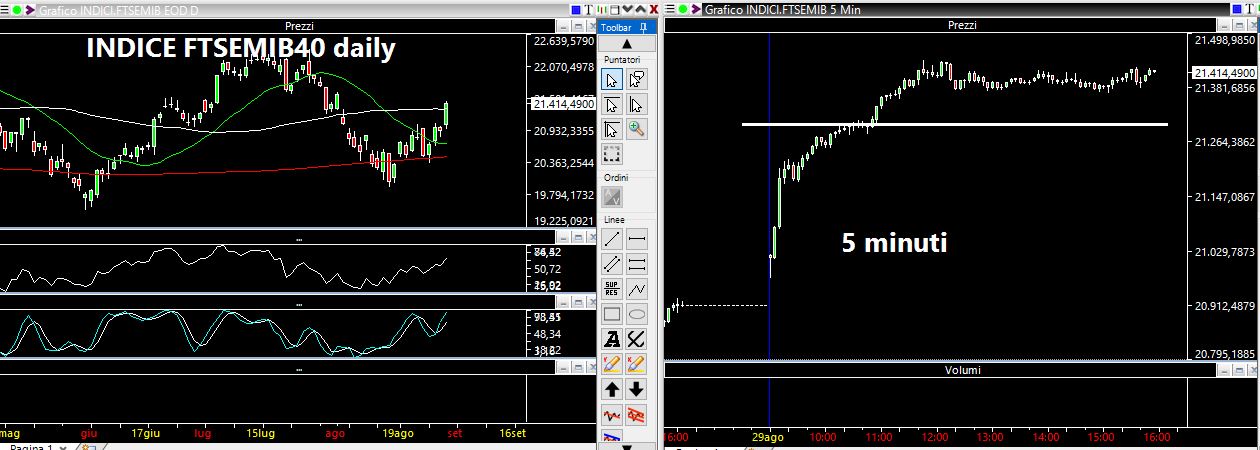Click price level 21.264,3862 on 5 Min axis
Viewport: 1260px width, 450px height.
tap(1225, 143)
